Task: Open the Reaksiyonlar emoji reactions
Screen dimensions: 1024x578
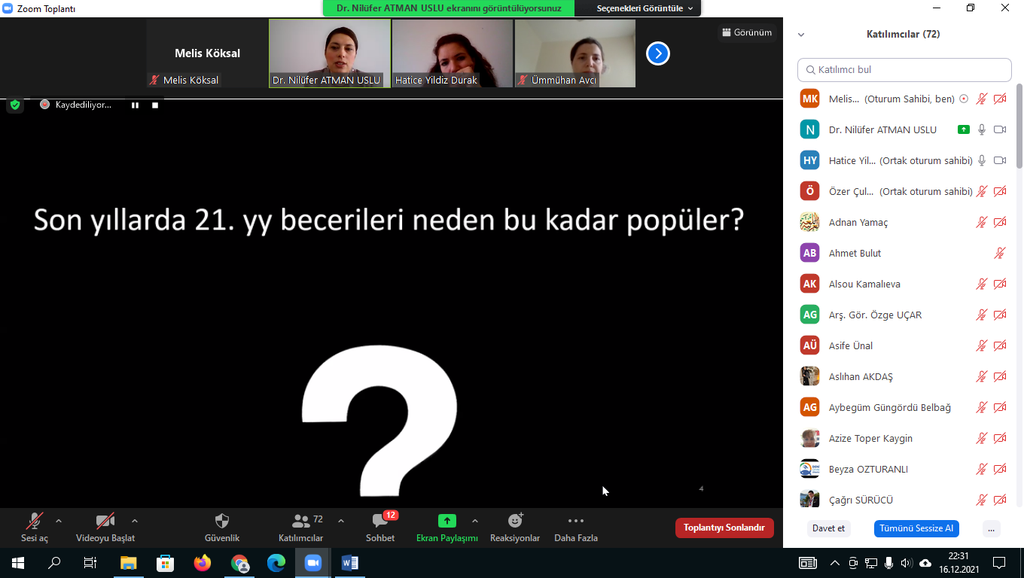Action: tap(515, 521)
